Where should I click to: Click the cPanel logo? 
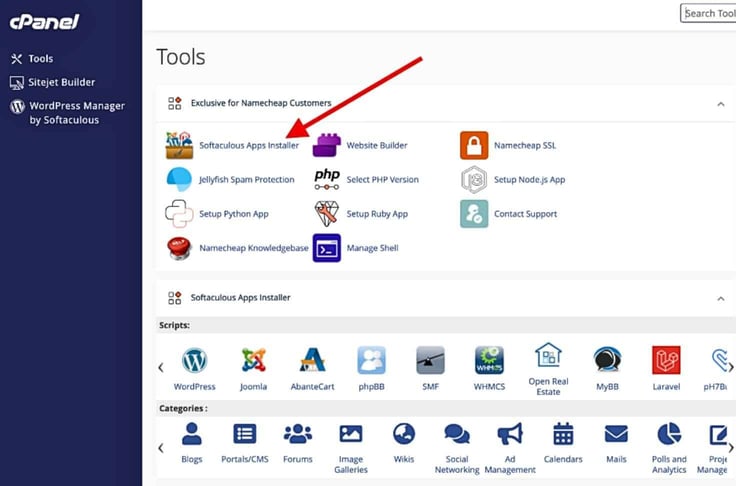(44, 22)
